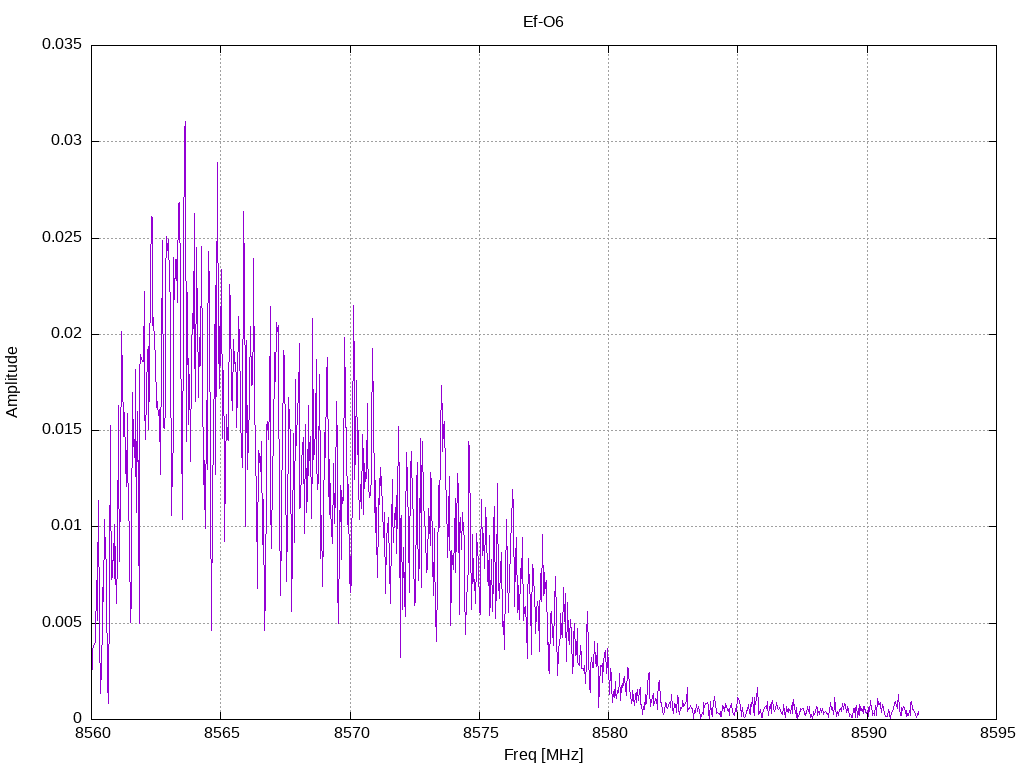Click the x-axis tick label 8580
The height and width of the screenshot is (768, 1024).
609,733
